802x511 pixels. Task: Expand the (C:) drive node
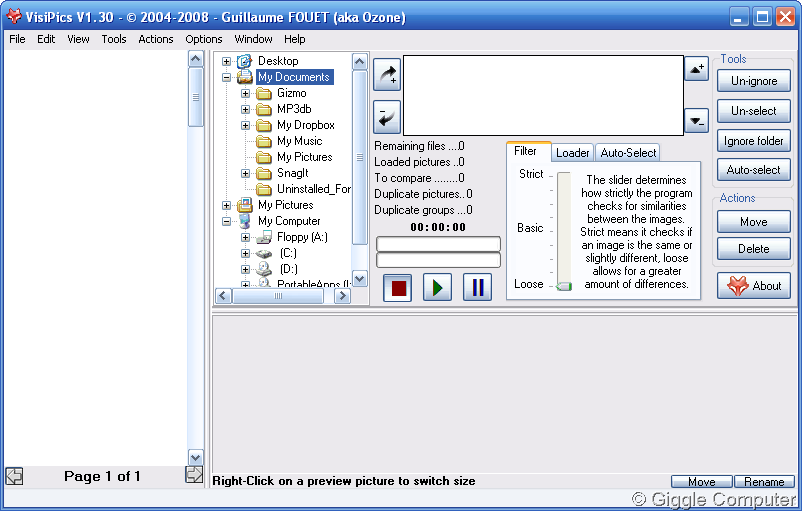pyautogui.click(x=246, y=253)
